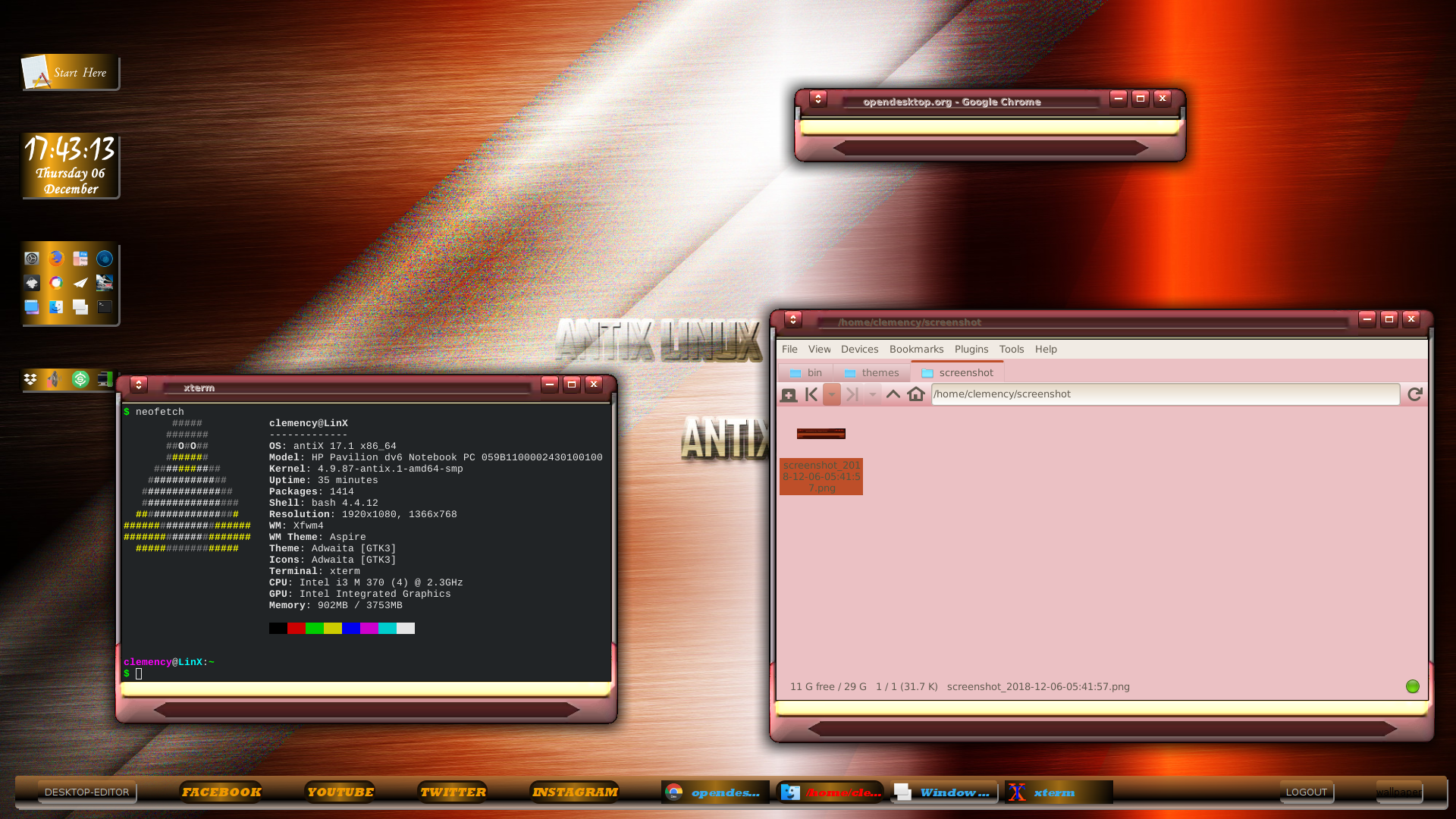Open the soccer game launcher icon
The height and width of the screenshot is (819, 1456).
coord(105,283)
